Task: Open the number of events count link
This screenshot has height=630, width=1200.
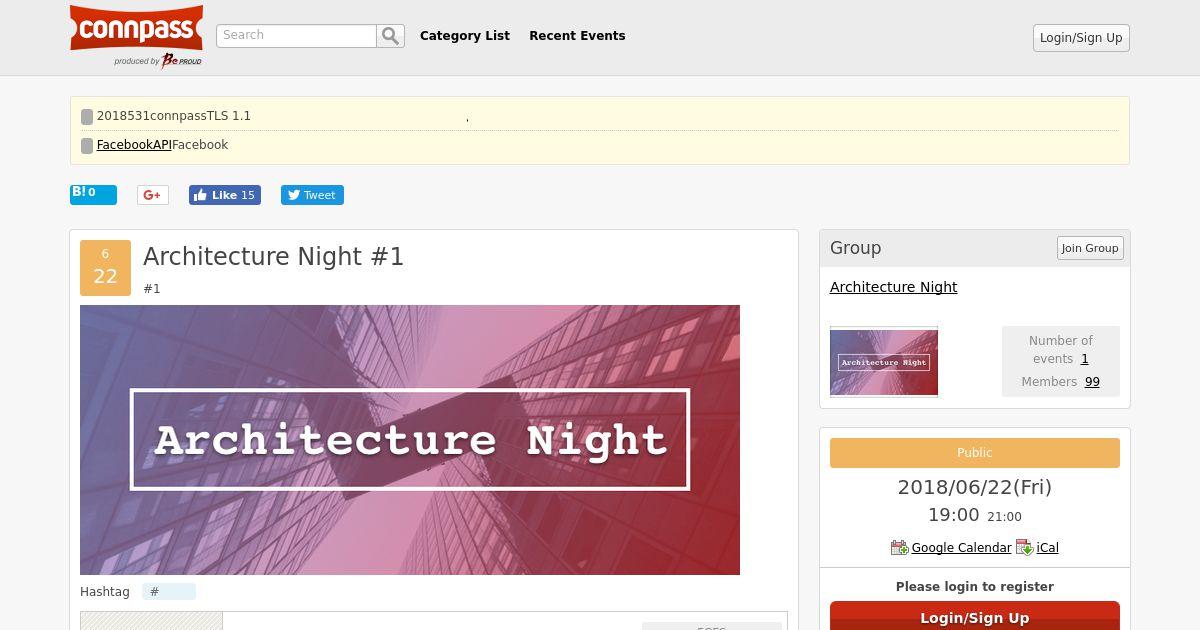Action: click(1085, 359)
